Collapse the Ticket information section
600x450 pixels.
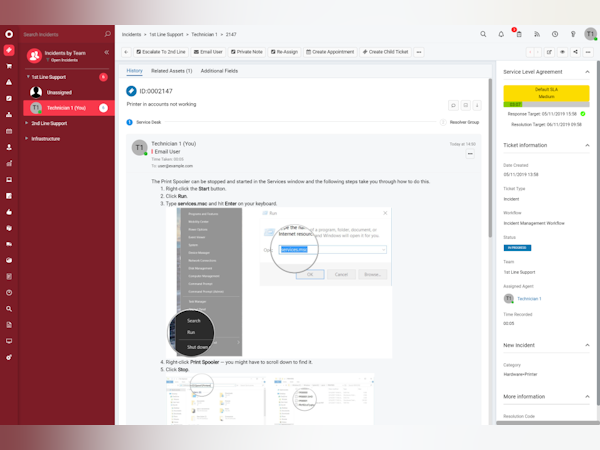(587, 145)
